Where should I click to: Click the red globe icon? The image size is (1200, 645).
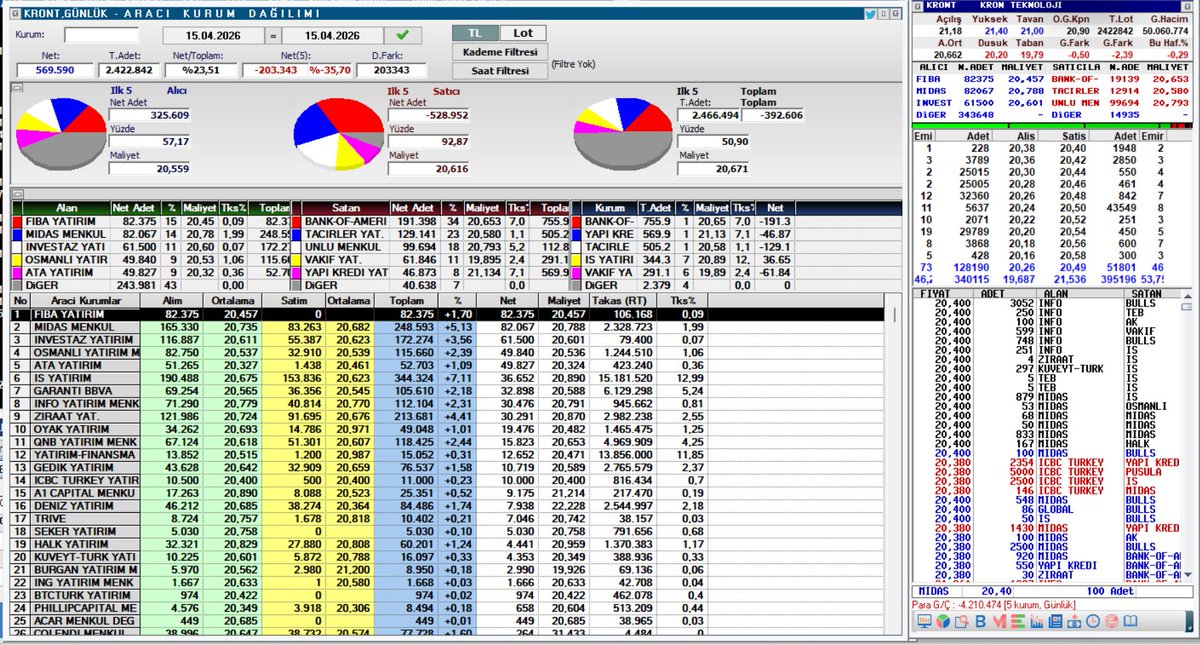point(1112,622)
